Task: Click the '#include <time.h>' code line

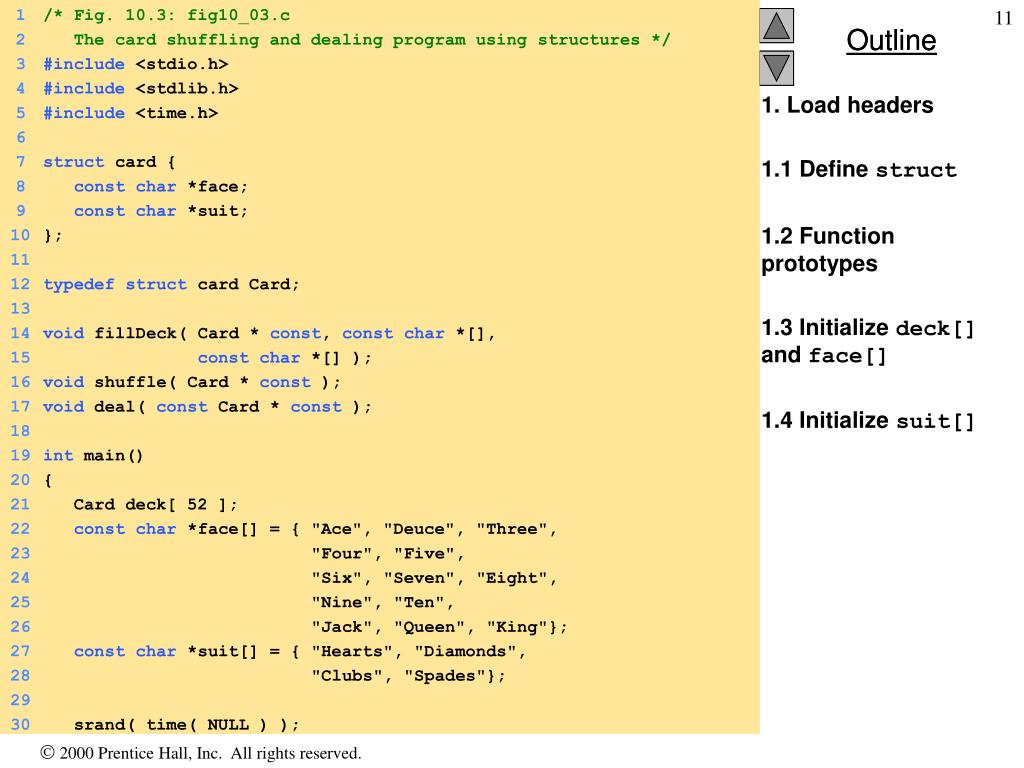Action: coord(131,113)
